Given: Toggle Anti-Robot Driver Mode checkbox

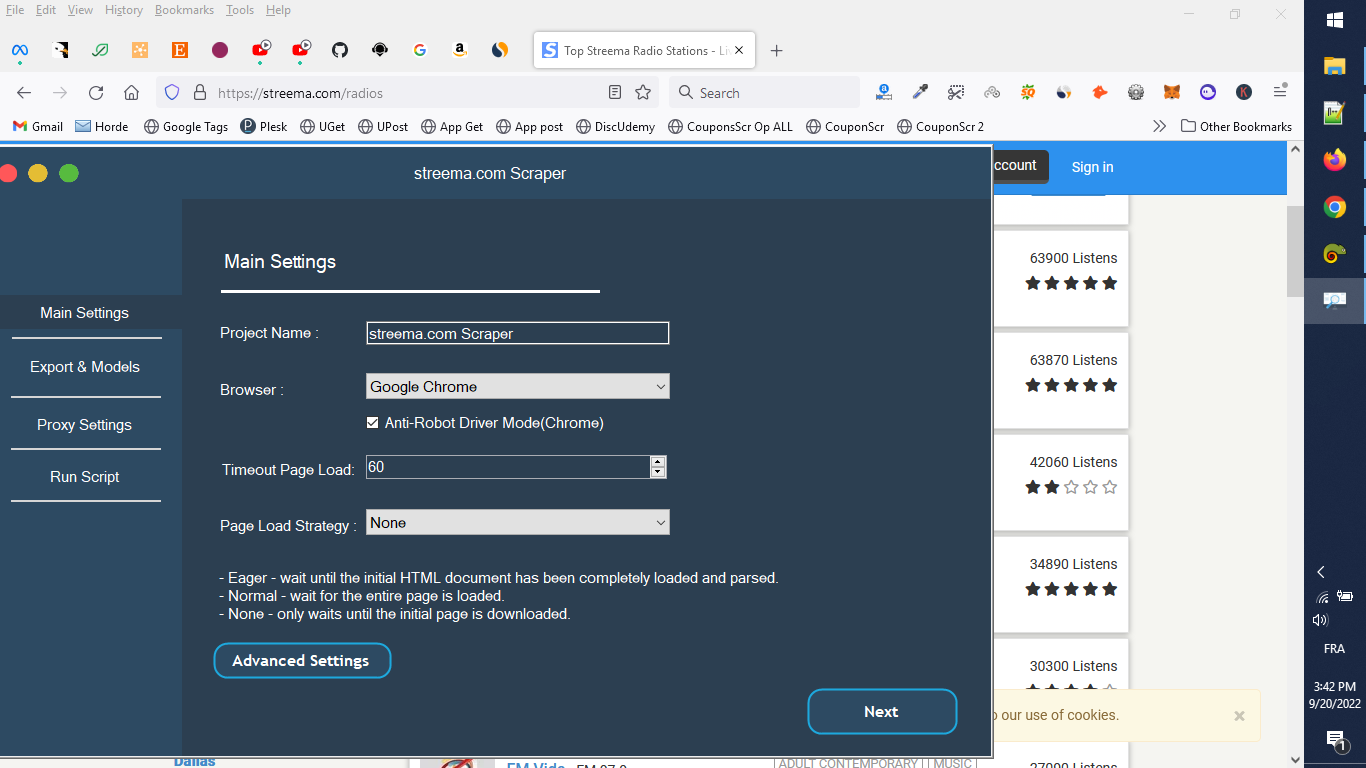Looking at the screenshot, I should click(373, 423).
